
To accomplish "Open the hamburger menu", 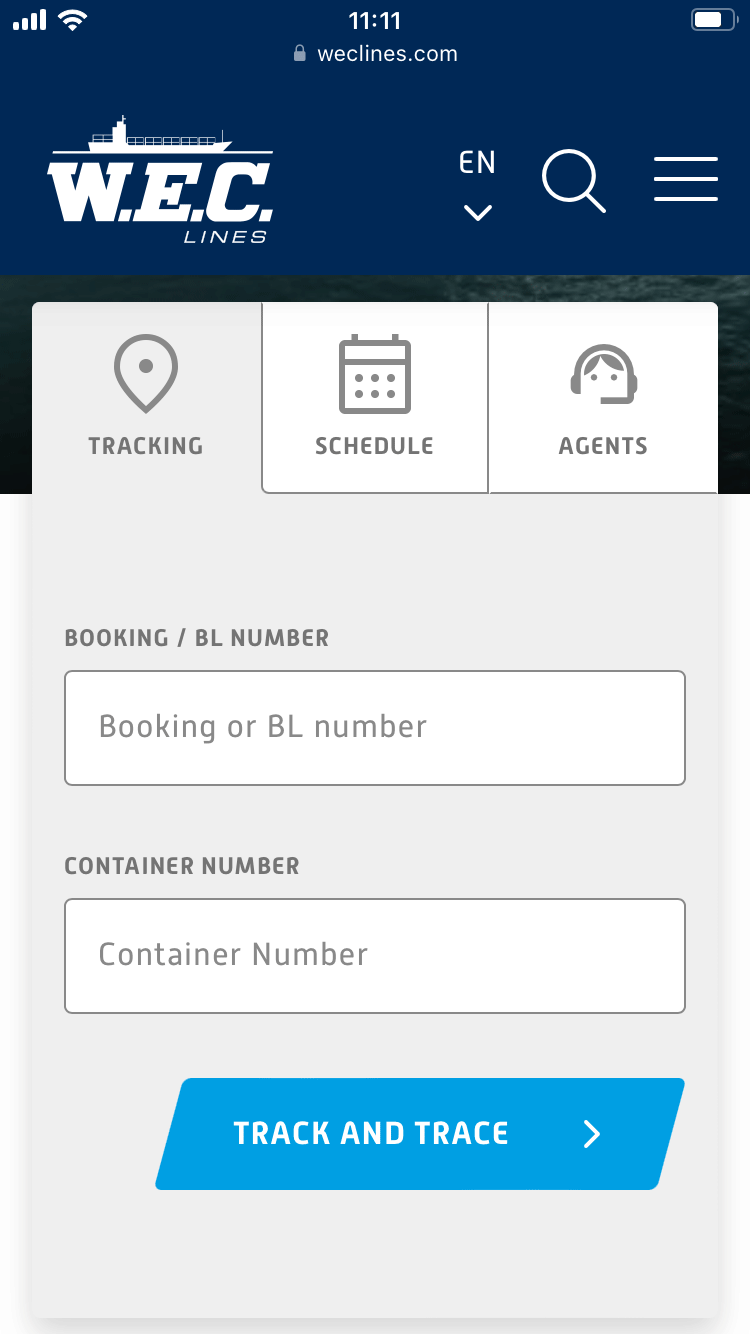I will pyautogui.click(x=686, y=180).
